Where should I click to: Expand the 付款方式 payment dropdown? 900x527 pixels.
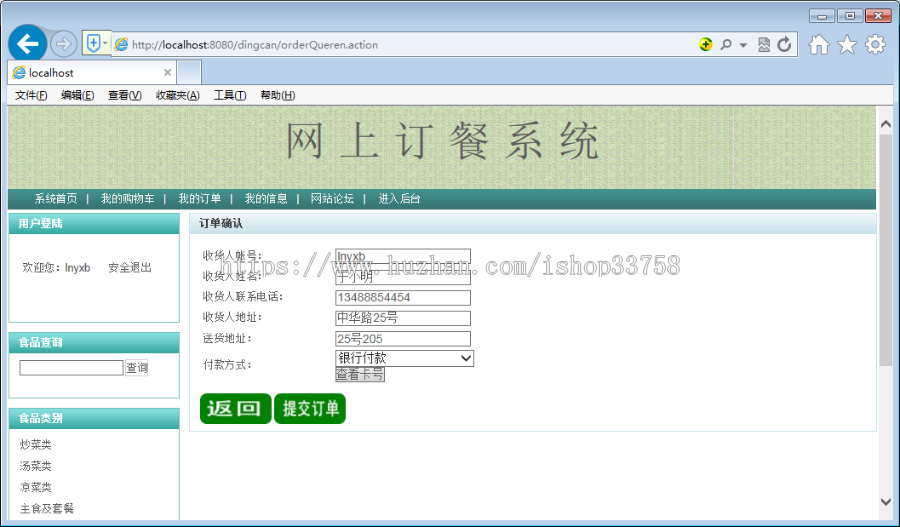click(x=405, y=358)
